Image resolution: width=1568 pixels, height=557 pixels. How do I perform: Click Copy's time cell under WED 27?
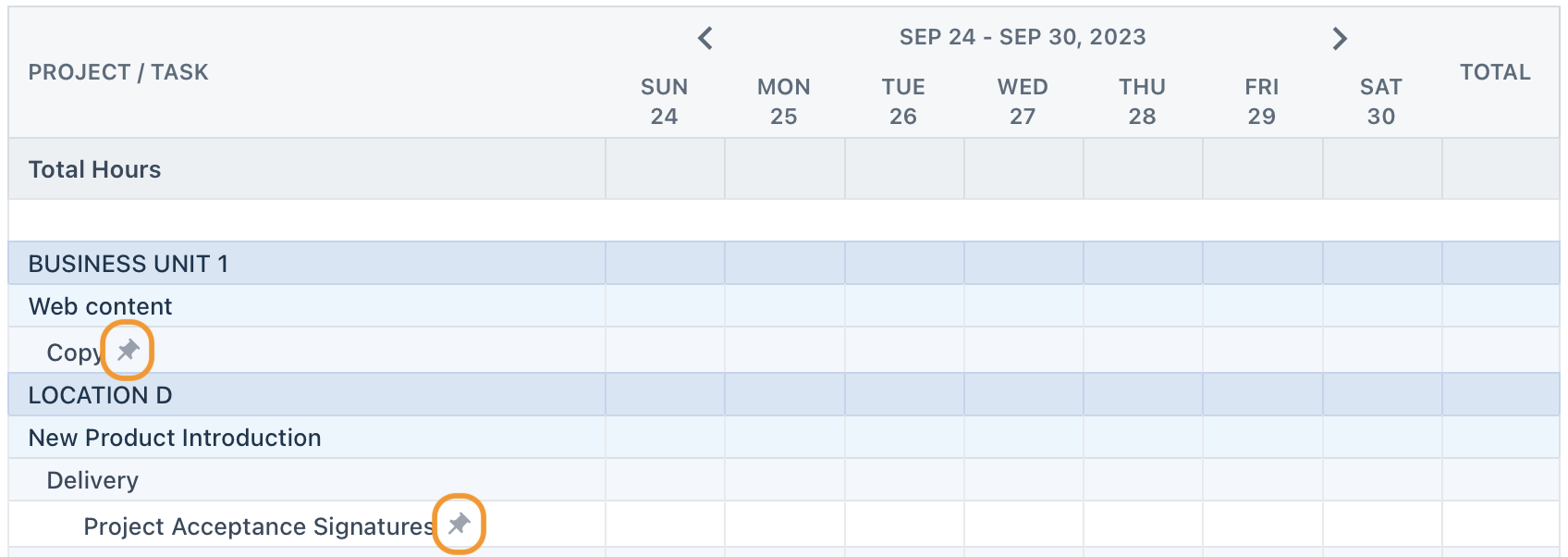[x=1023, y=352]
